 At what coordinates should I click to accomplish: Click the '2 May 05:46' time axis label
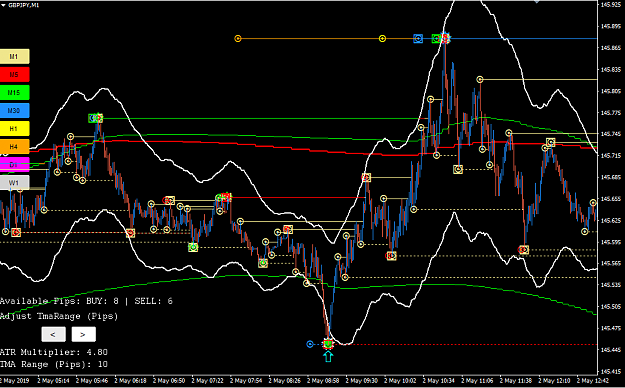tap(92, 381)
